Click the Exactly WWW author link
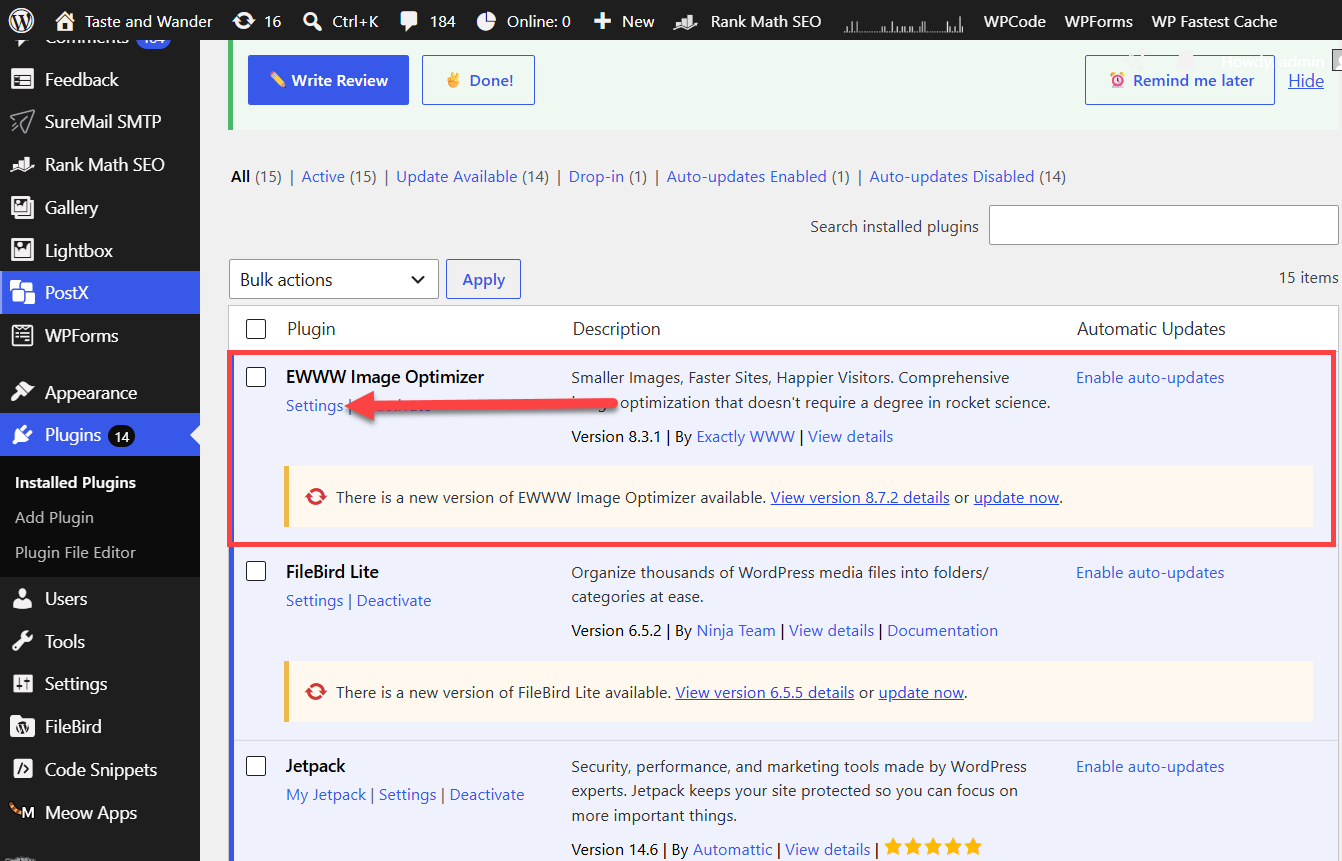1342x861 pixels. tap(745, 437)
